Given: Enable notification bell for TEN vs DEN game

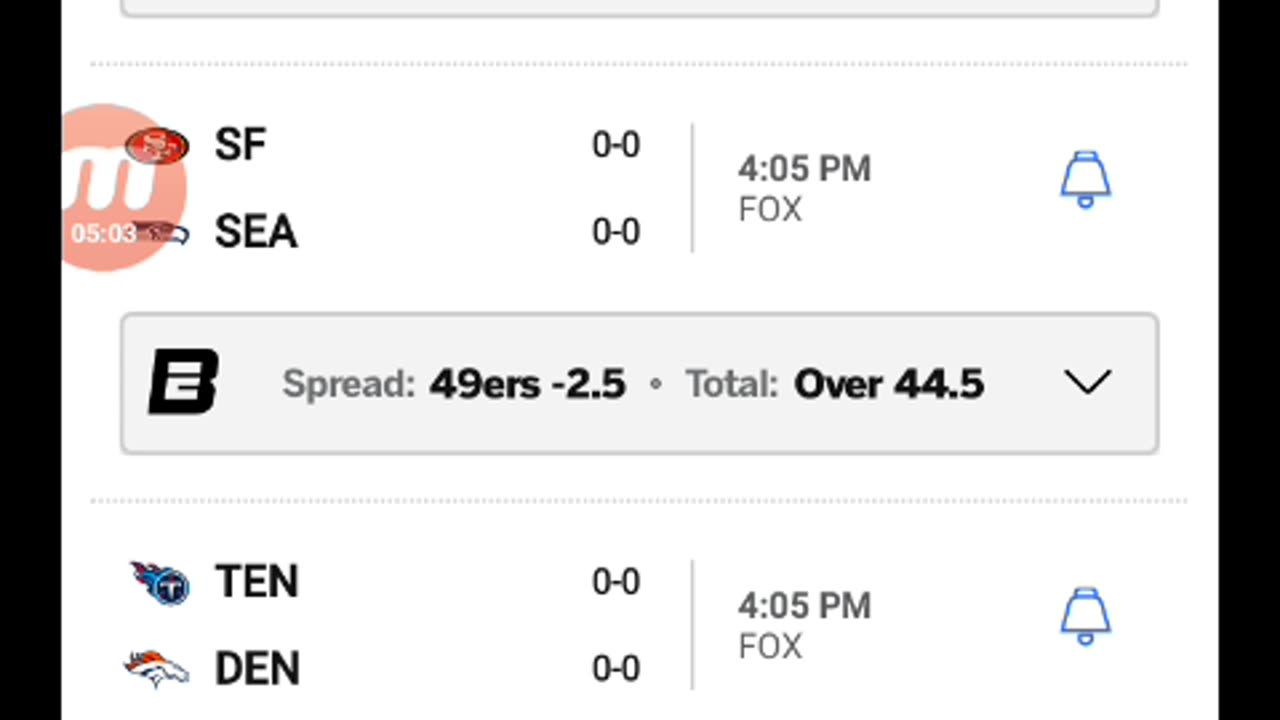Looking at the screenshot, I should [1085, 616].
